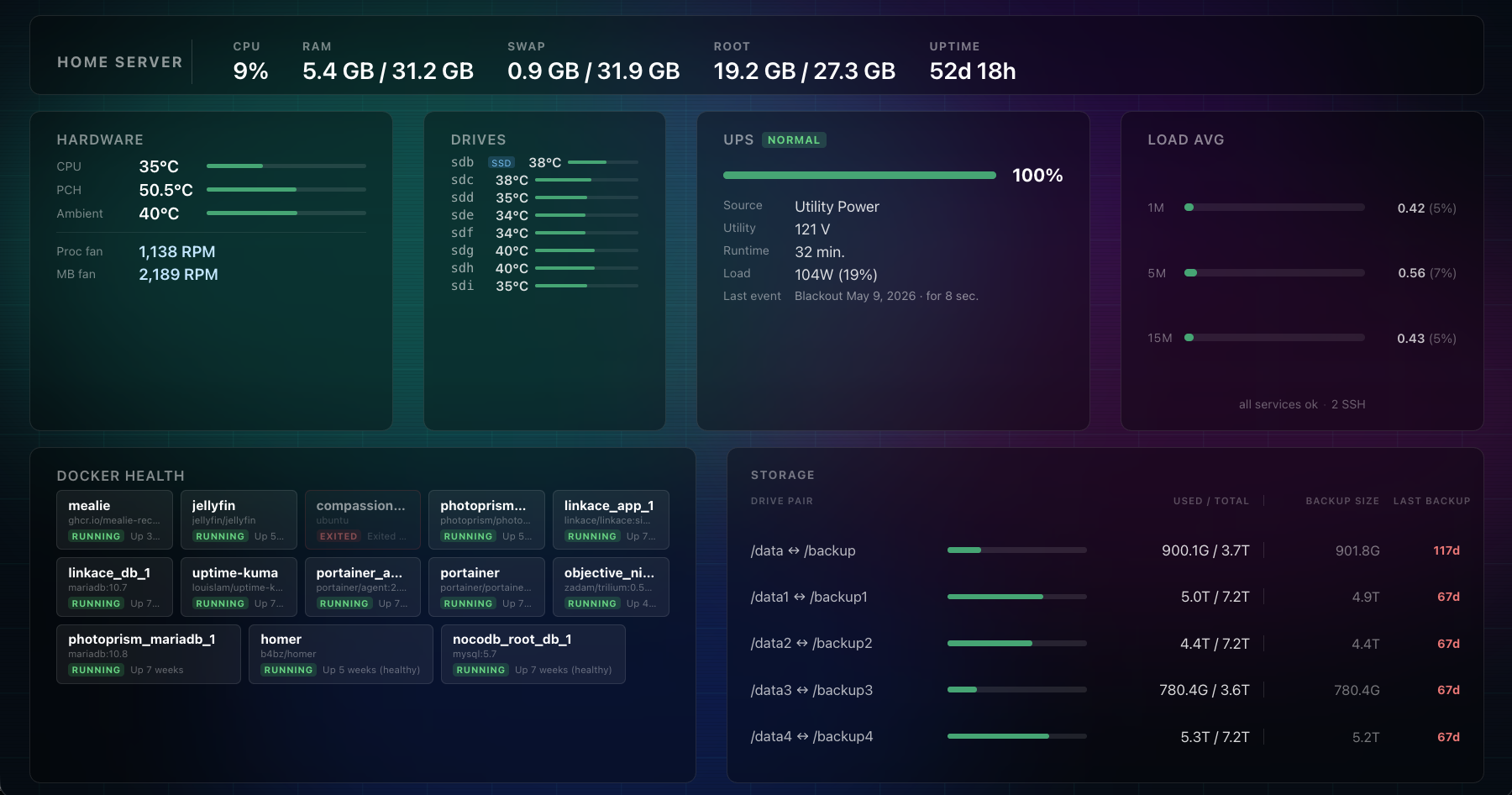The image size is (1512, 795).
Task: Click the LAST BACKUP column header
Action: [1431, 501]
